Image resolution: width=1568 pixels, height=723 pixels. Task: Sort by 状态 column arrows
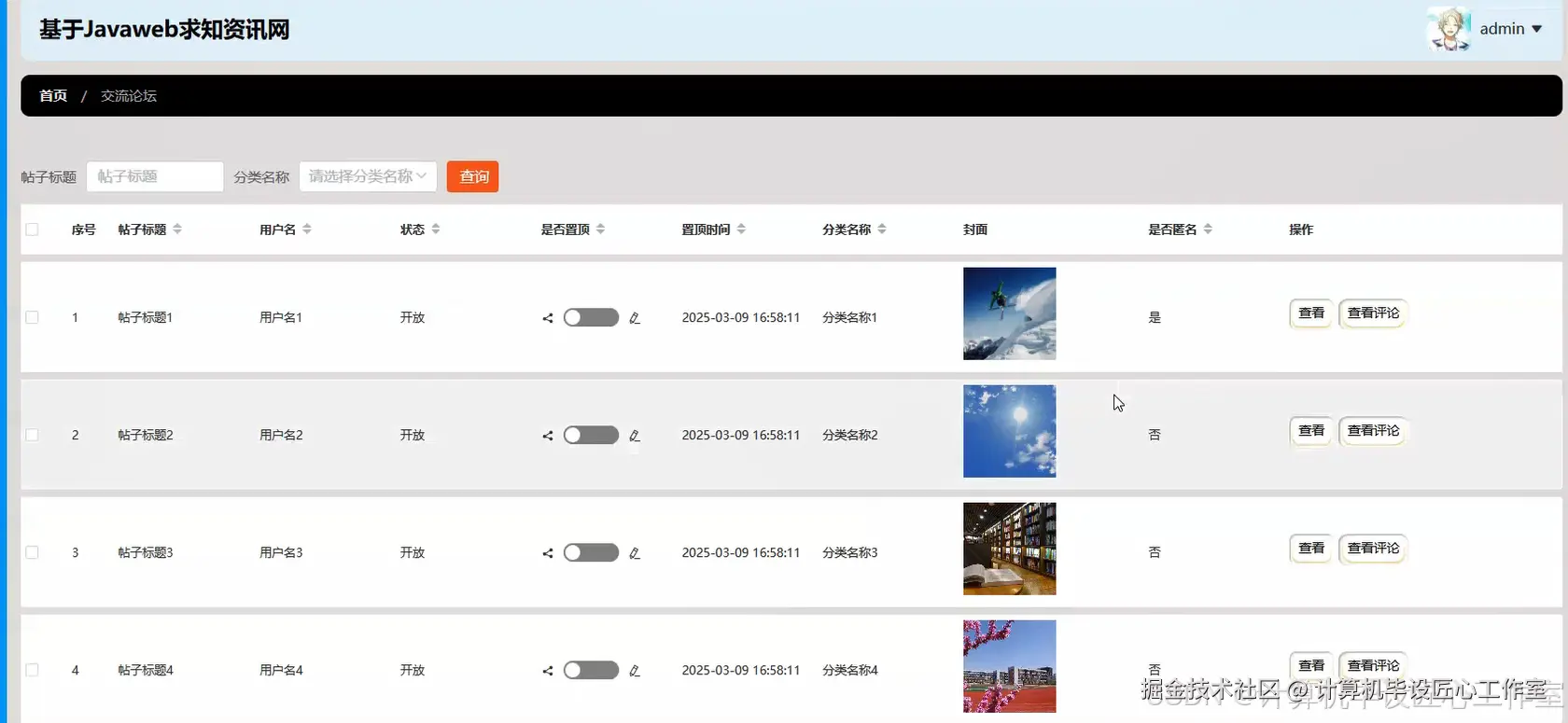click(436, 229)
